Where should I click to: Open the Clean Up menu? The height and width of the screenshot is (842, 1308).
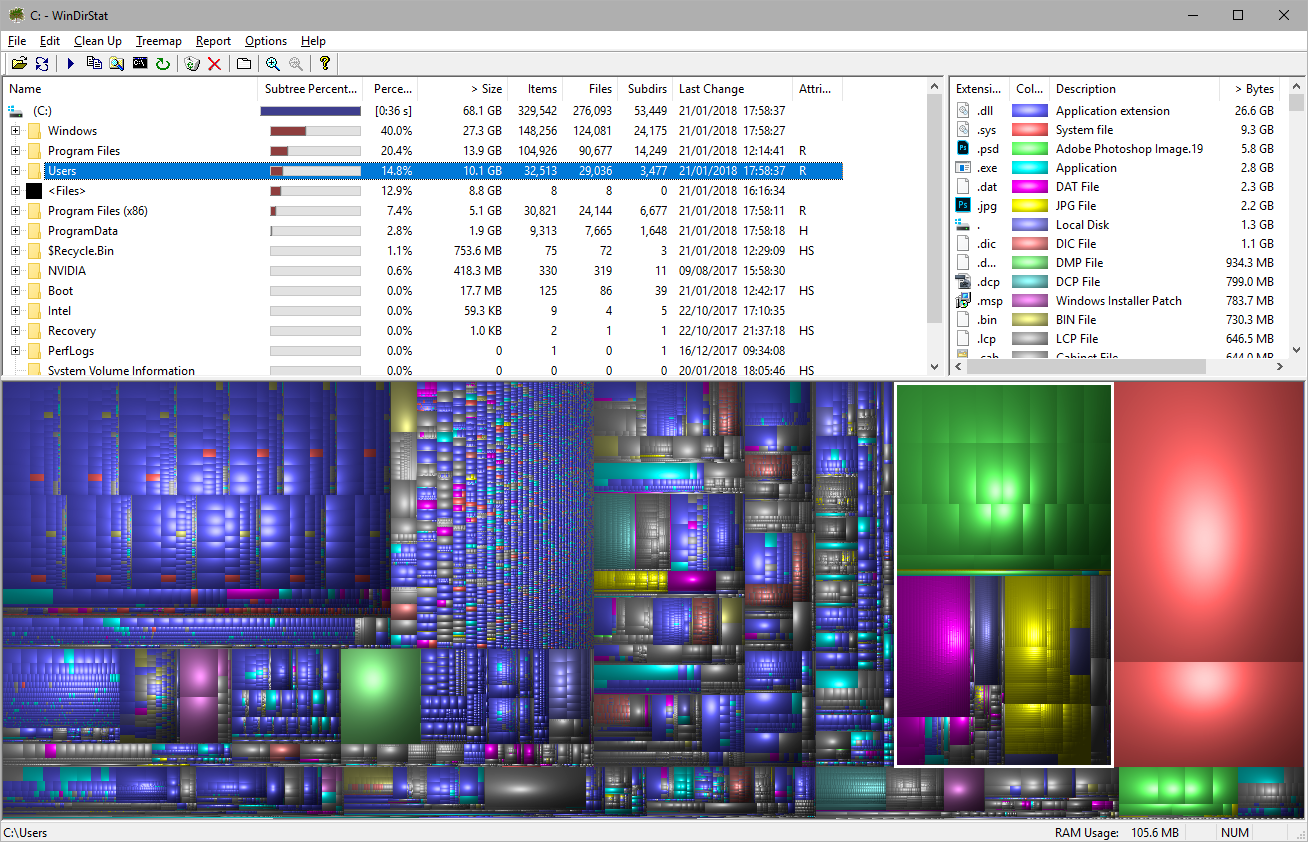click(x=98, y=41)
